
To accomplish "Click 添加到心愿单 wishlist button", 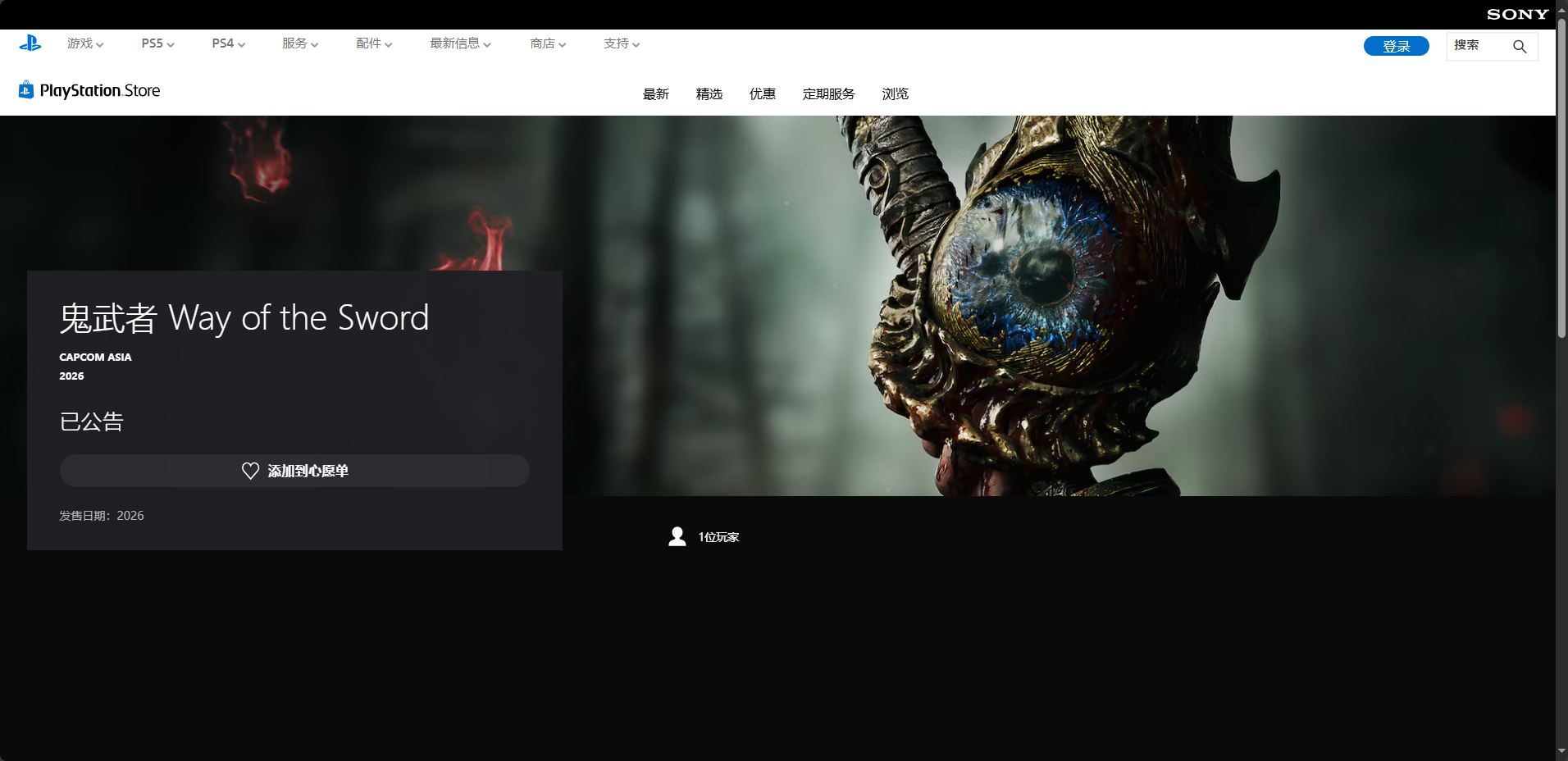I will (294, 471).
